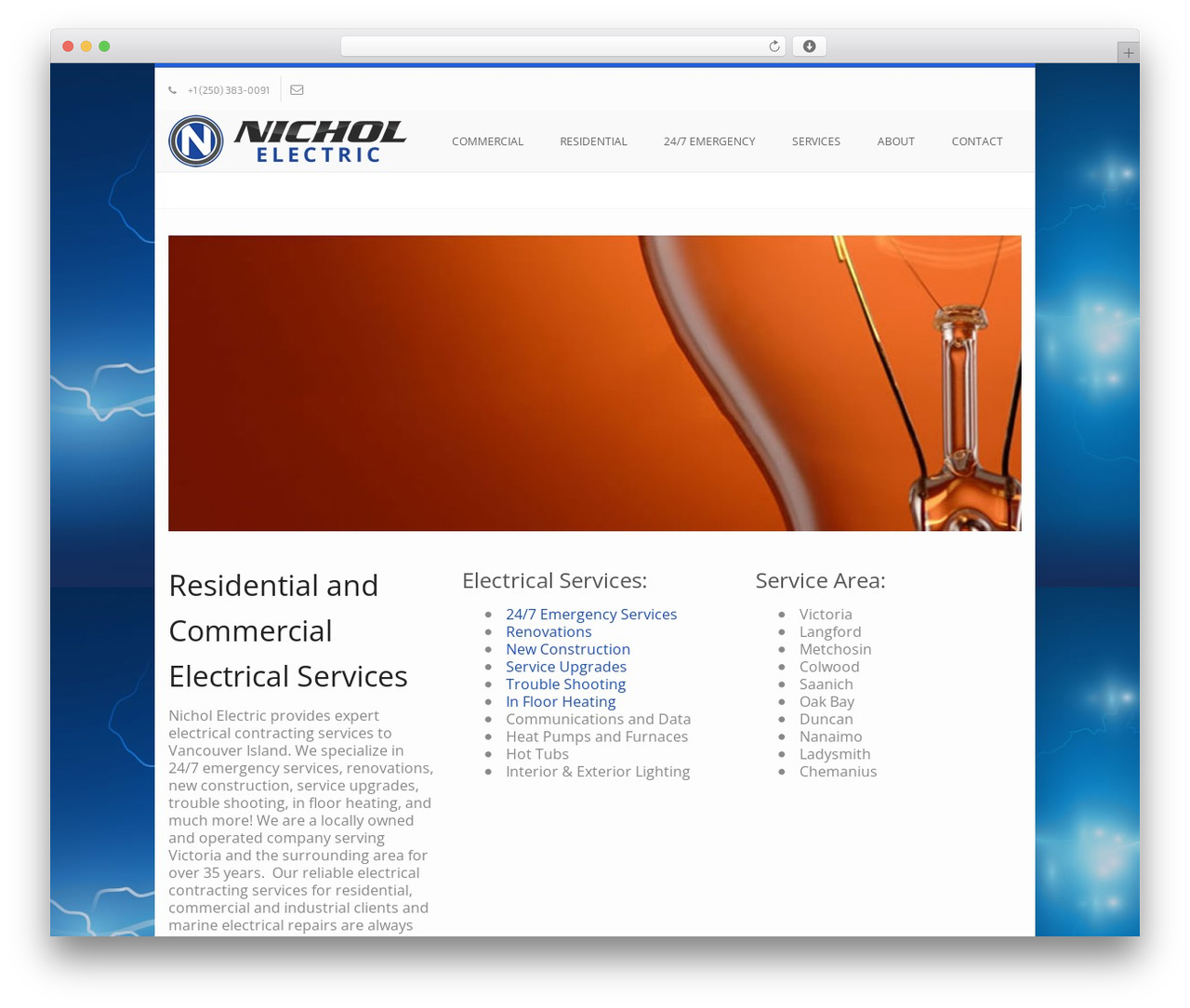This screenshot has width=1190, height=1008.
Task: Reload the page with the refresh icon
Action: point(773,46)
